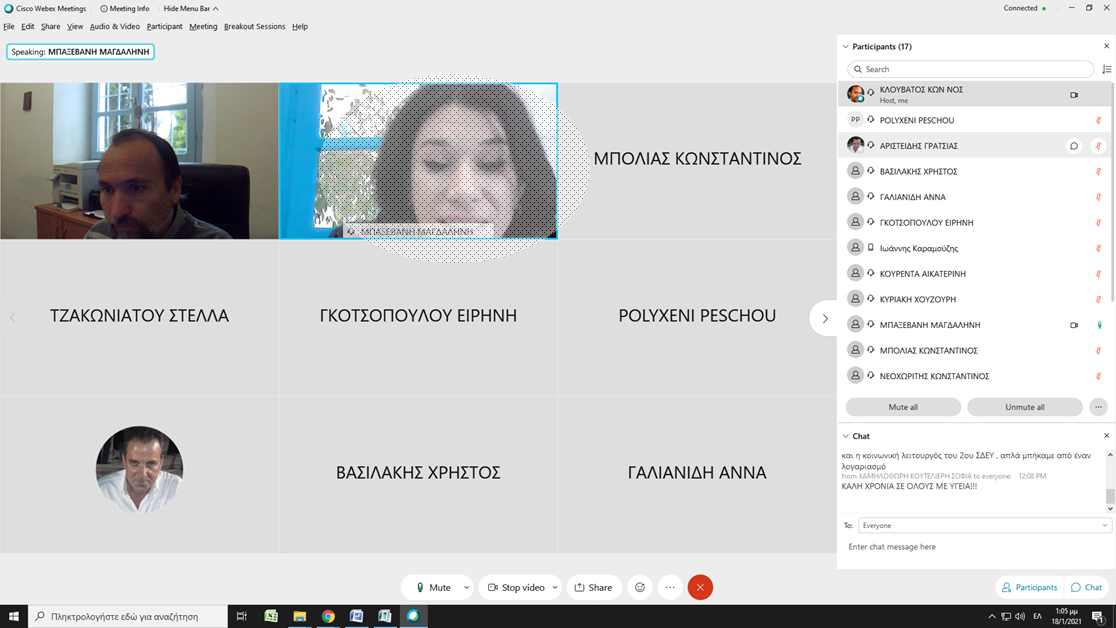Open more options in the meeting controls
The height and width of the screenshot is (628, 1116).
point(670,587)
